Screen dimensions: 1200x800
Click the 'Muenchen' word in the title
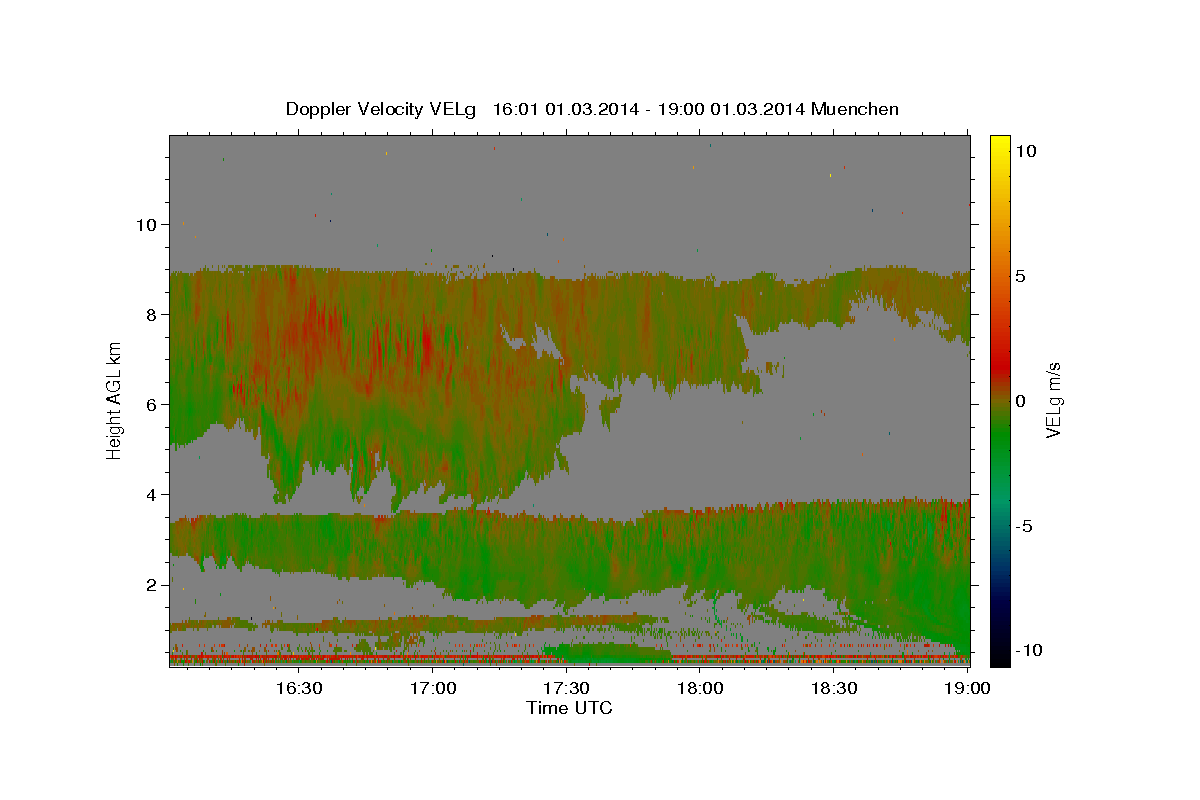tap(856, 109)
